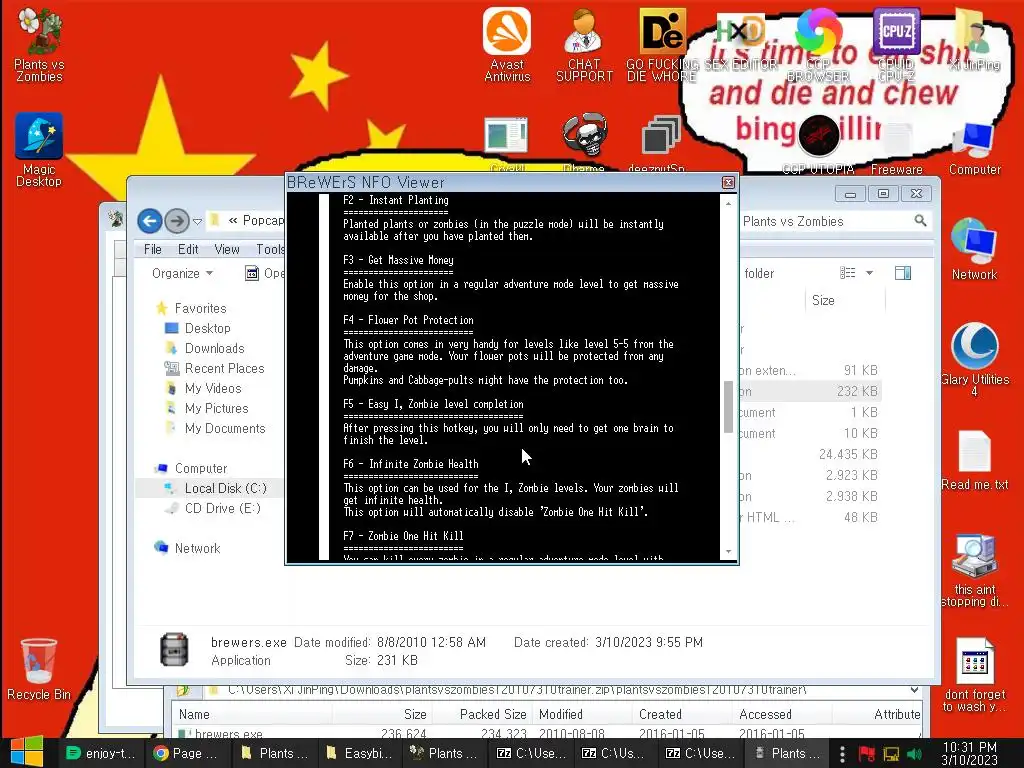Collapse the Favorites group
This screenshot has height=768, width=1024.
click(200, 308)
